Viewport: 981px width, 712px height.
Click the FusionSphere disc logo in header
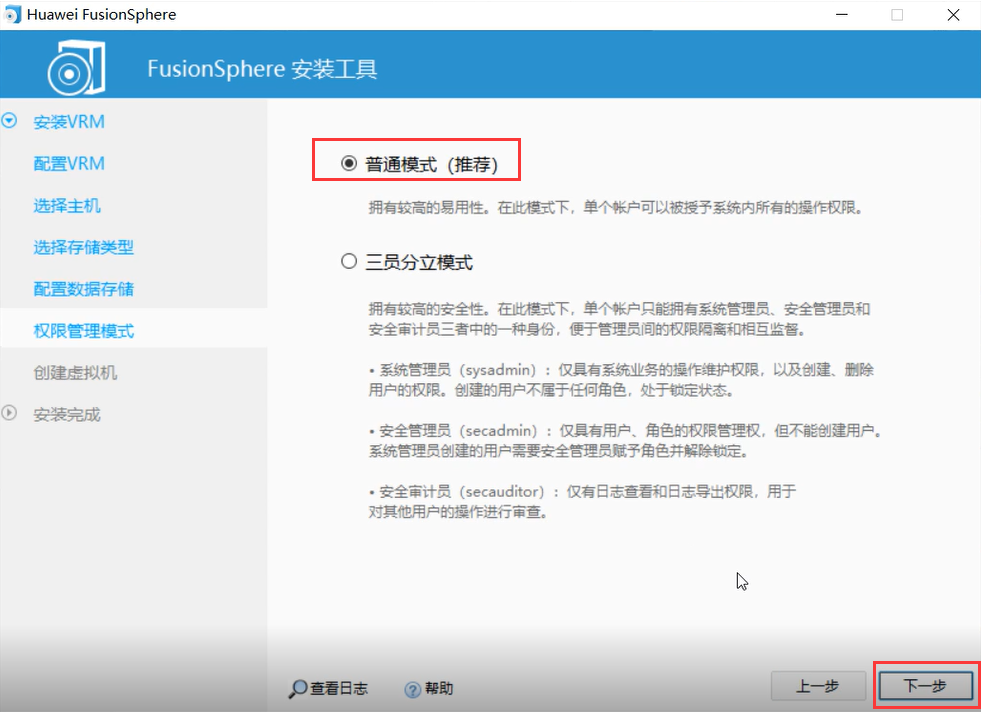point(76,67)
